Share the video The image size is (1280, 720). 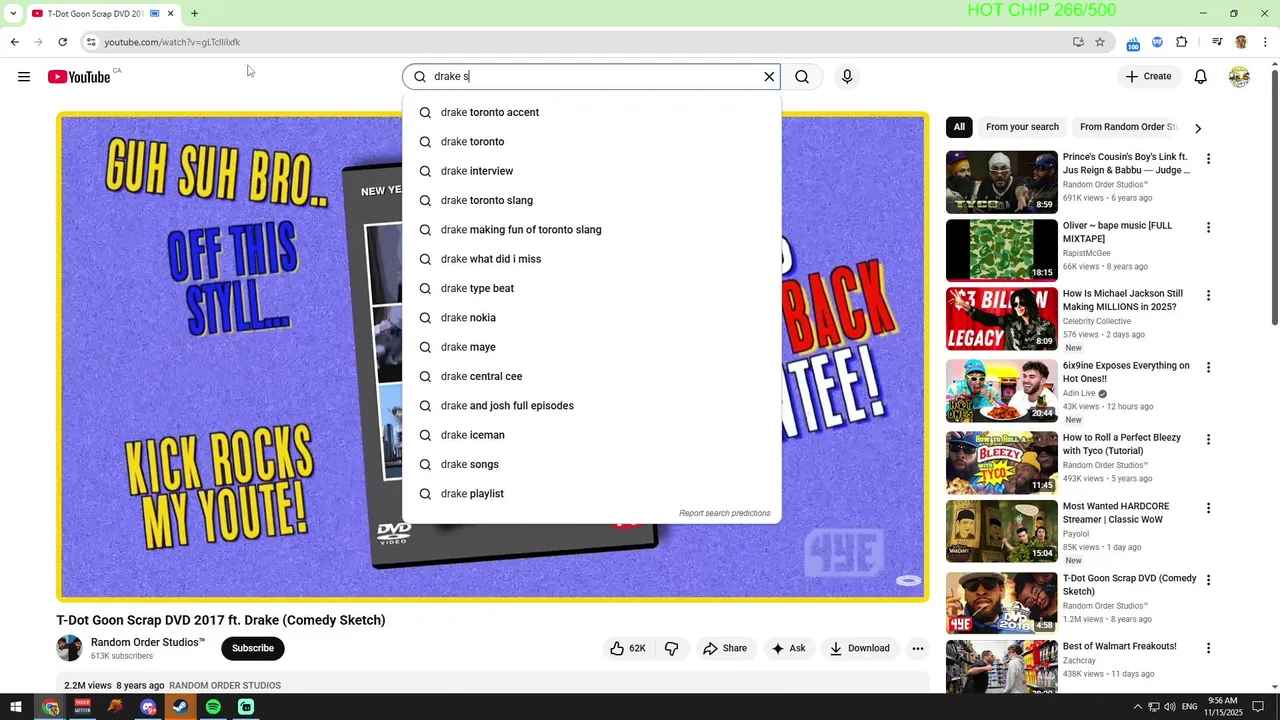[x=725, y=648]
